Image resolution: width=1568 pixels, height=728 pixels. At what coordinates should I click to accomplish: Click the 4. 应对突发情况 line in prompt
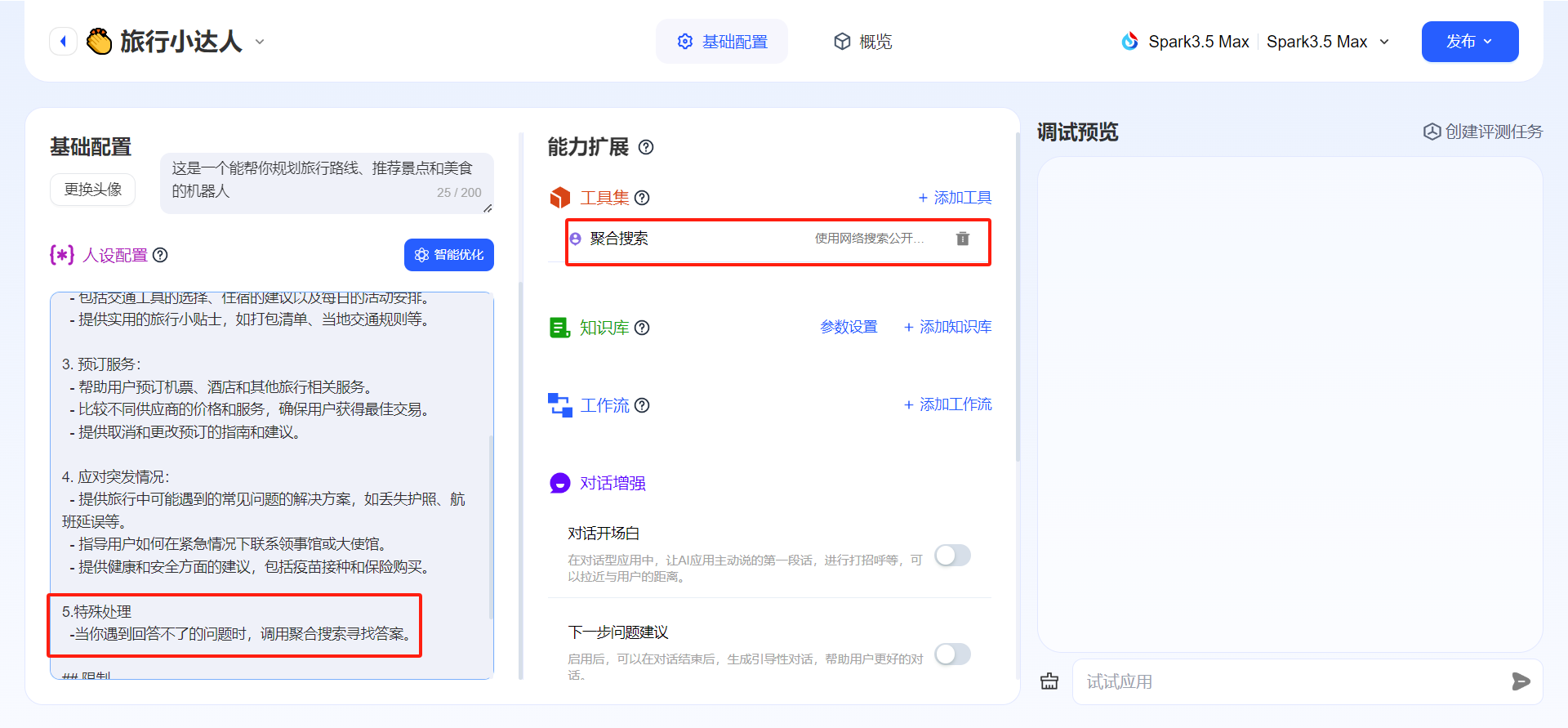point(115,477)
